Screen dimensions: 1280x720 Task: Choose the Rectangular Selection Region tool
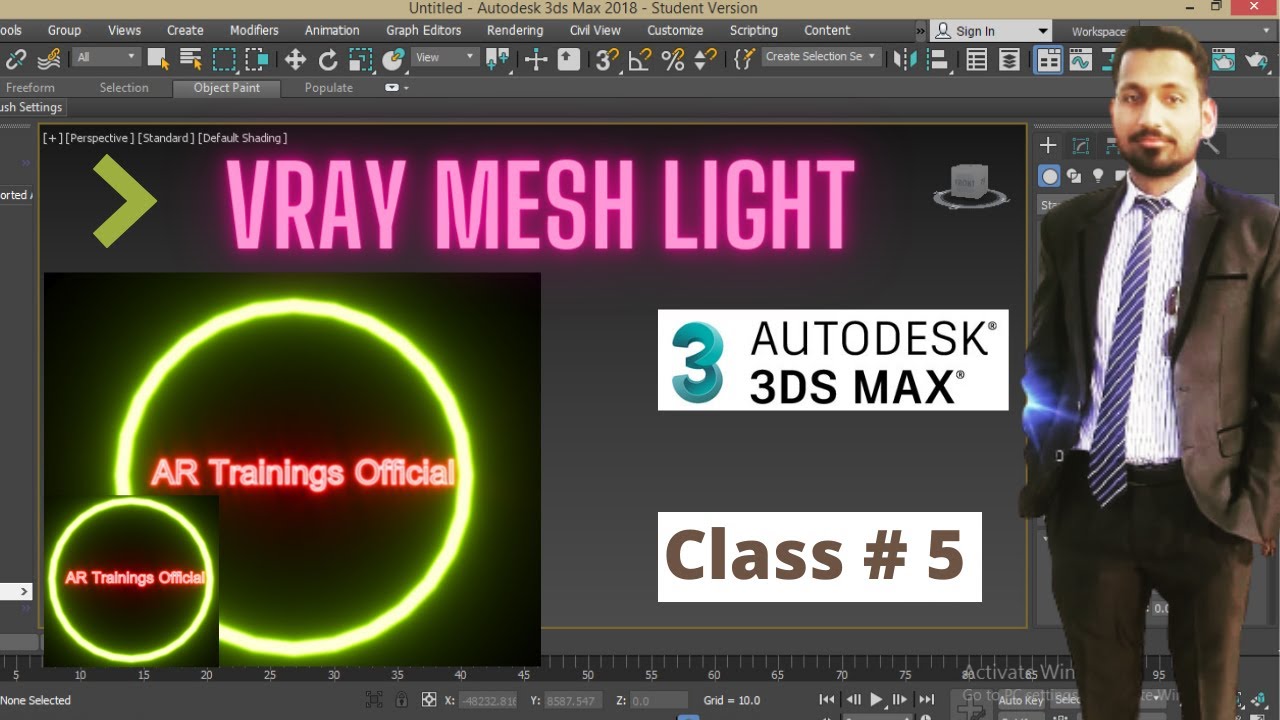tap(224, 60)
